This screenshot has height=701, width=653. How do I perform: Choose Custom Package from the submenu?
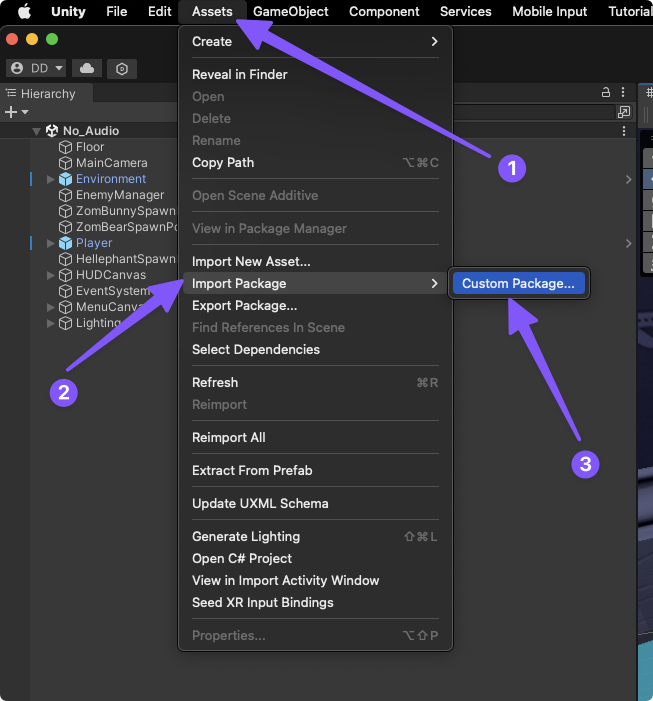click(518, 284)
